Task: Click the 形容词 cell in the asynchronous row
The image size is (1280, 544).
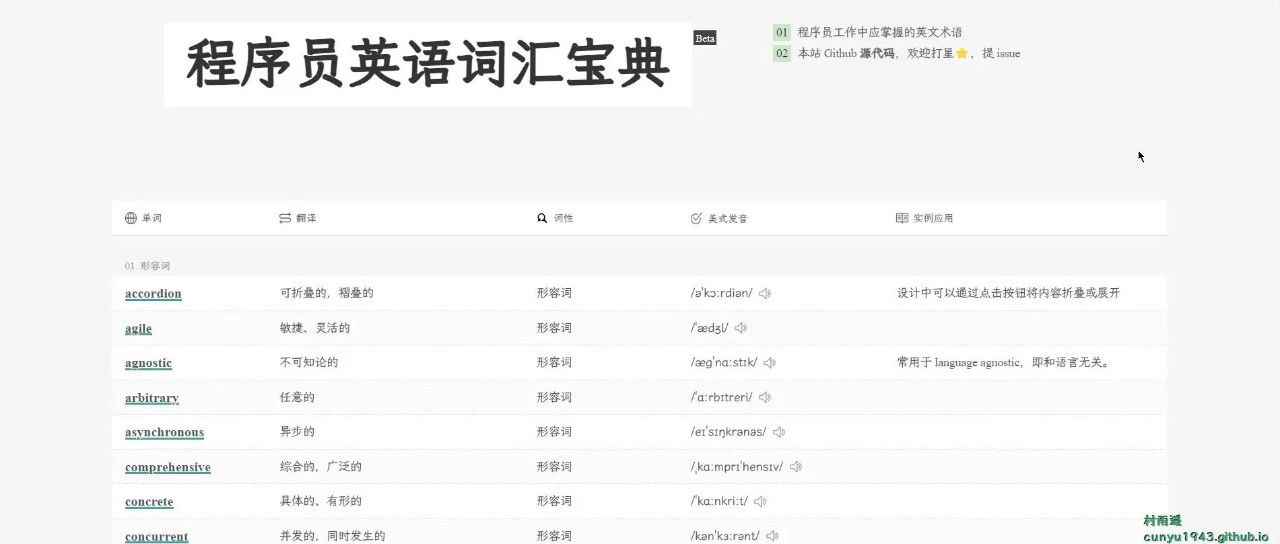Action: [554, 431]
